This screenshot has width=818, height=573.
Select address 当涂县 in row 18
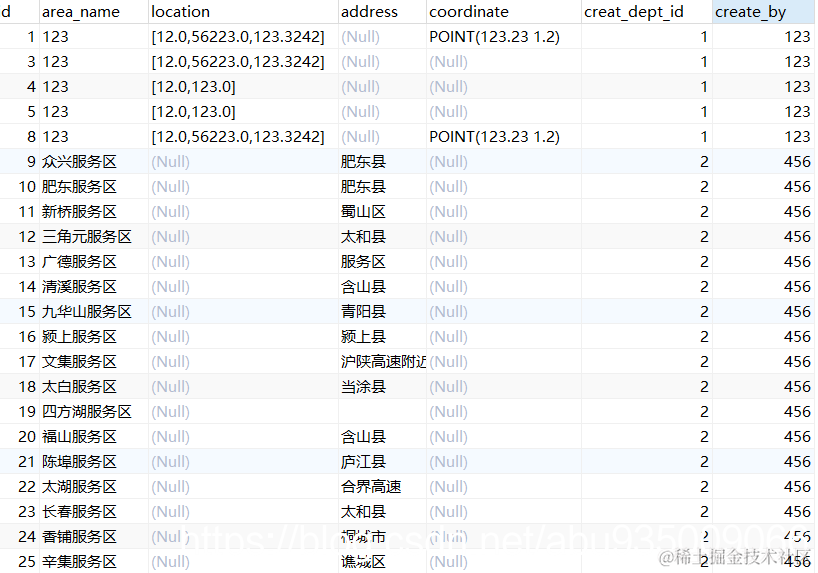coord(363,387)
